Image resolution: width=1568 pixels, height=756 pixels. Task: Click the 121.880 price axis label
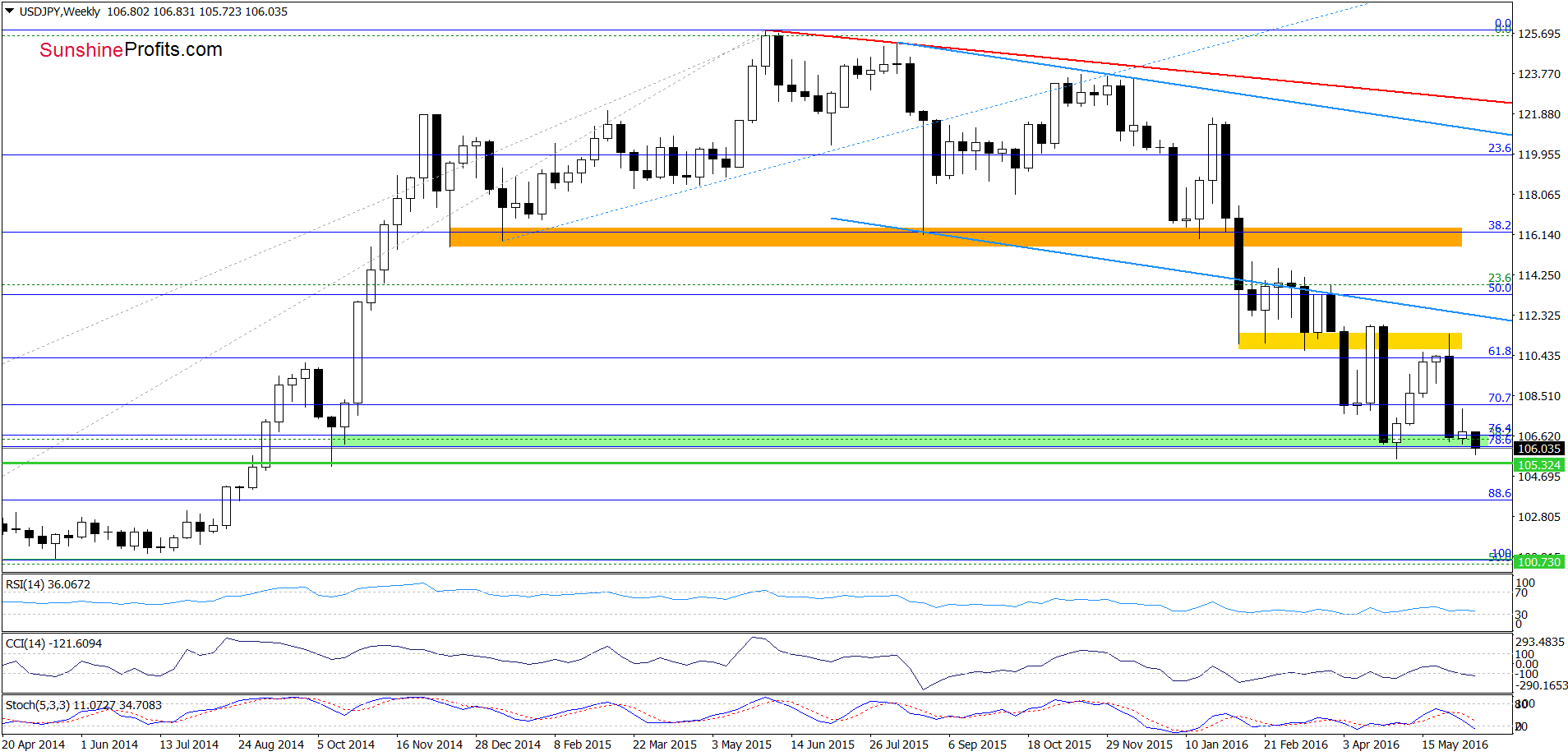point(1538,114)
